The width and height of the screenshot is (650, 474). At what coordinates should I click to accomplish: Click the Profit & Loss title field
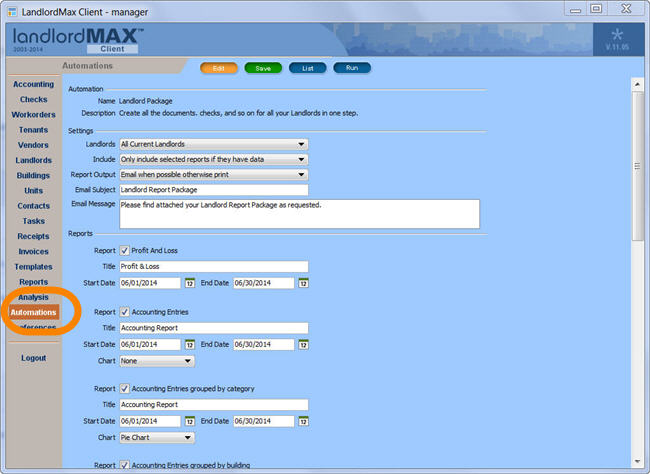[214, 267]
